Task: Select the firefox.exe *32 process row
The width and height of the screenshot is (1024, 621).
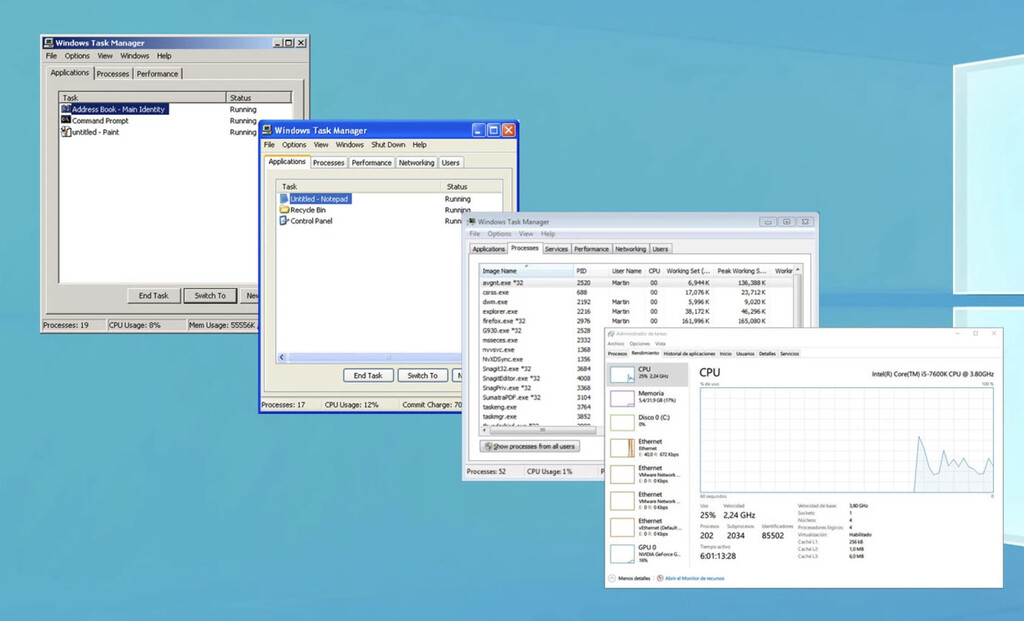Action: point(503,321)
